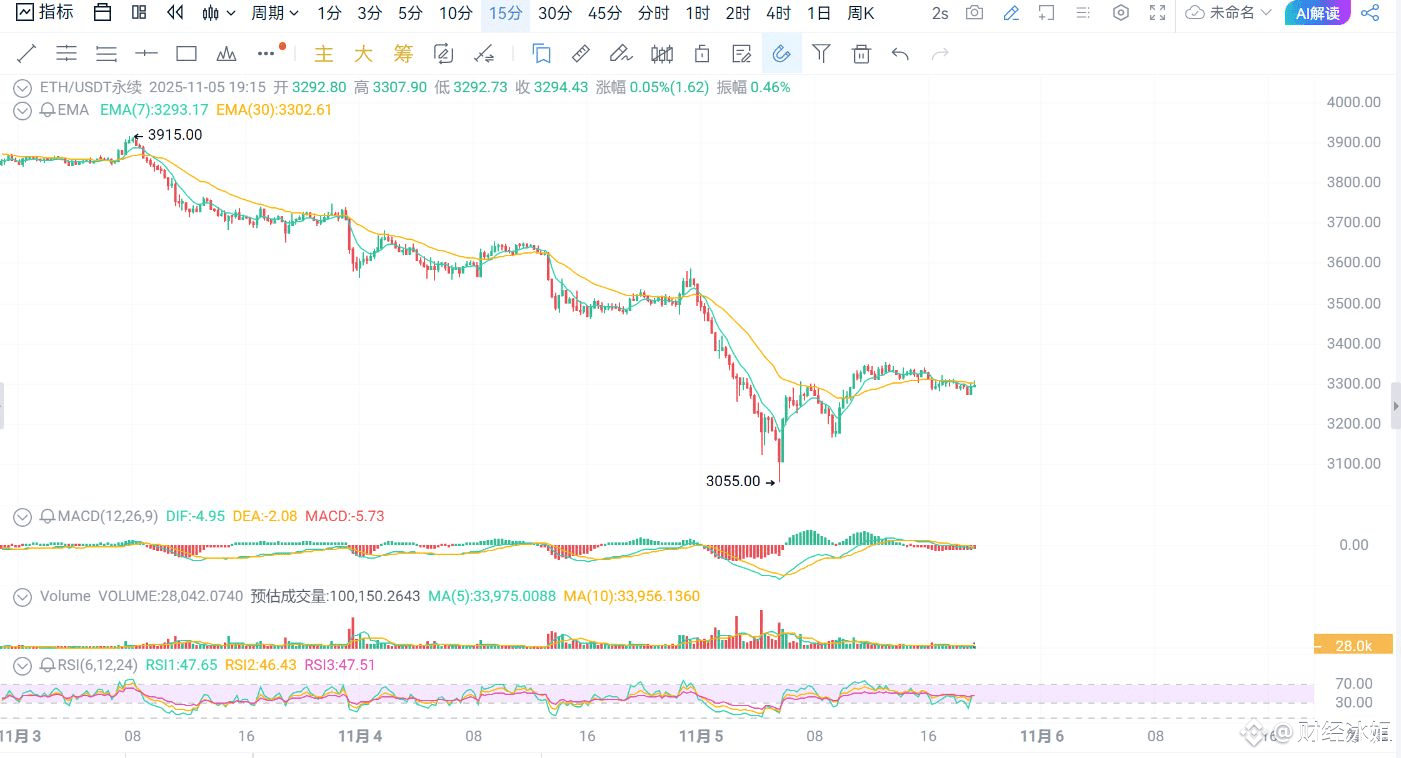
Task: Select the rectangle drawing tool
Action: pyautogui.click(x=186, y=53)
